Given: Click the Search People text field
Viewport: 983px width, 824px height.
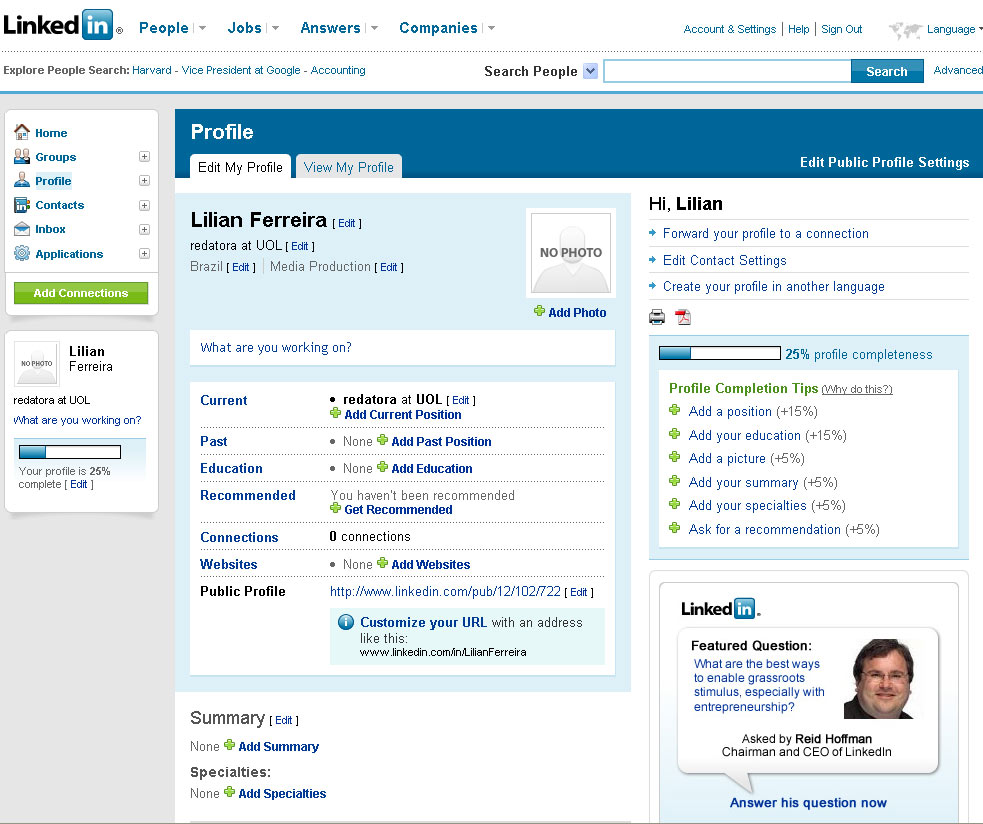Looking at the screenshot, I should pos(727,71).
